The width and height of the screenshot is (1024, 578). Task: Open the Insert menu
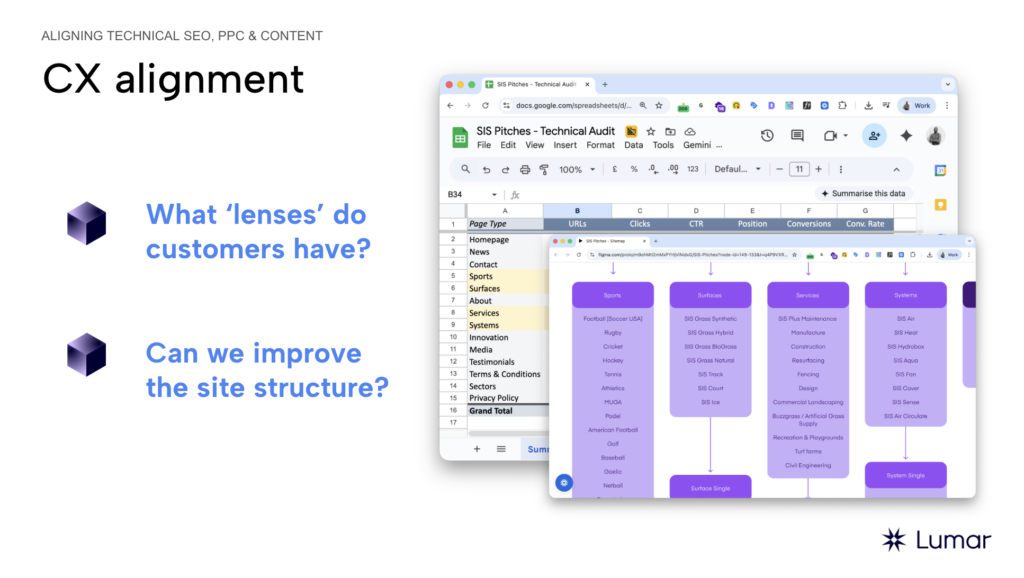[565, 145]
